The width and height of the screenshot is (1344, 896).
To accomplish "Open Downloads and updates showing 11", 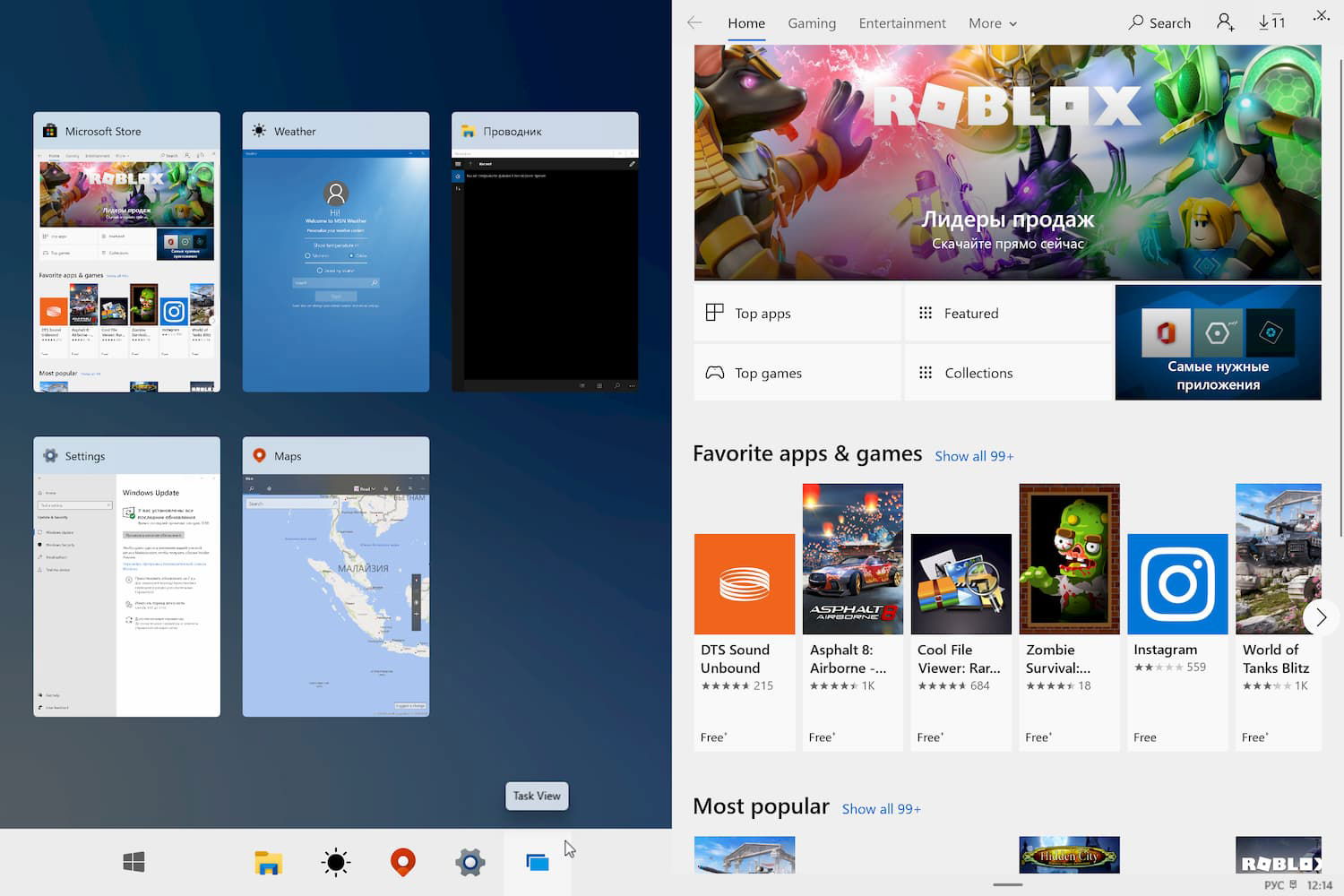I will pos(1271,22).
